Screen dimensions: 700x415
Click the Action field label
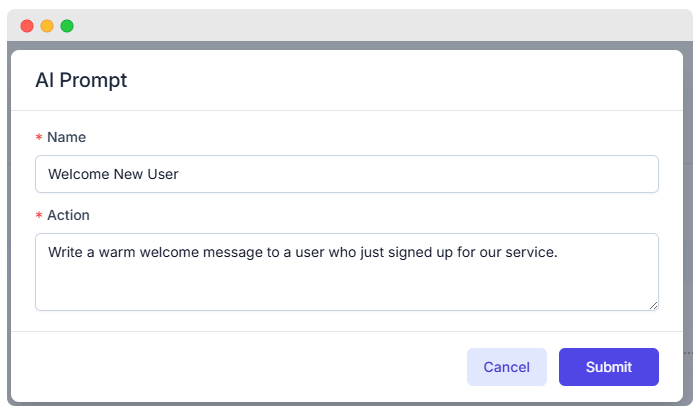click(68, 215)
